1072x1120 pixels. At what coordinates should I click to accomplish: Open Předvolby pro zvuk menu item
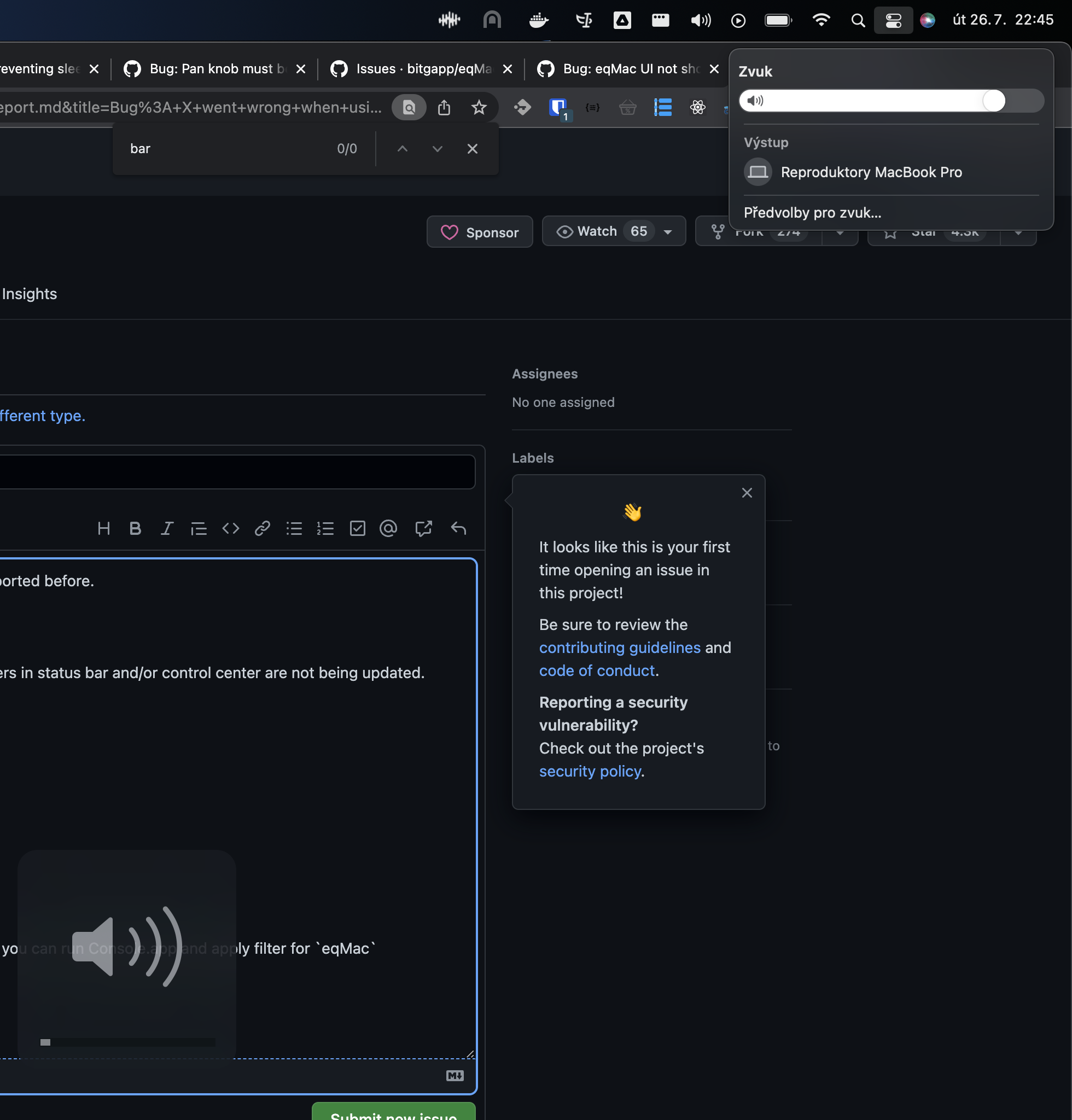point(812,213)
